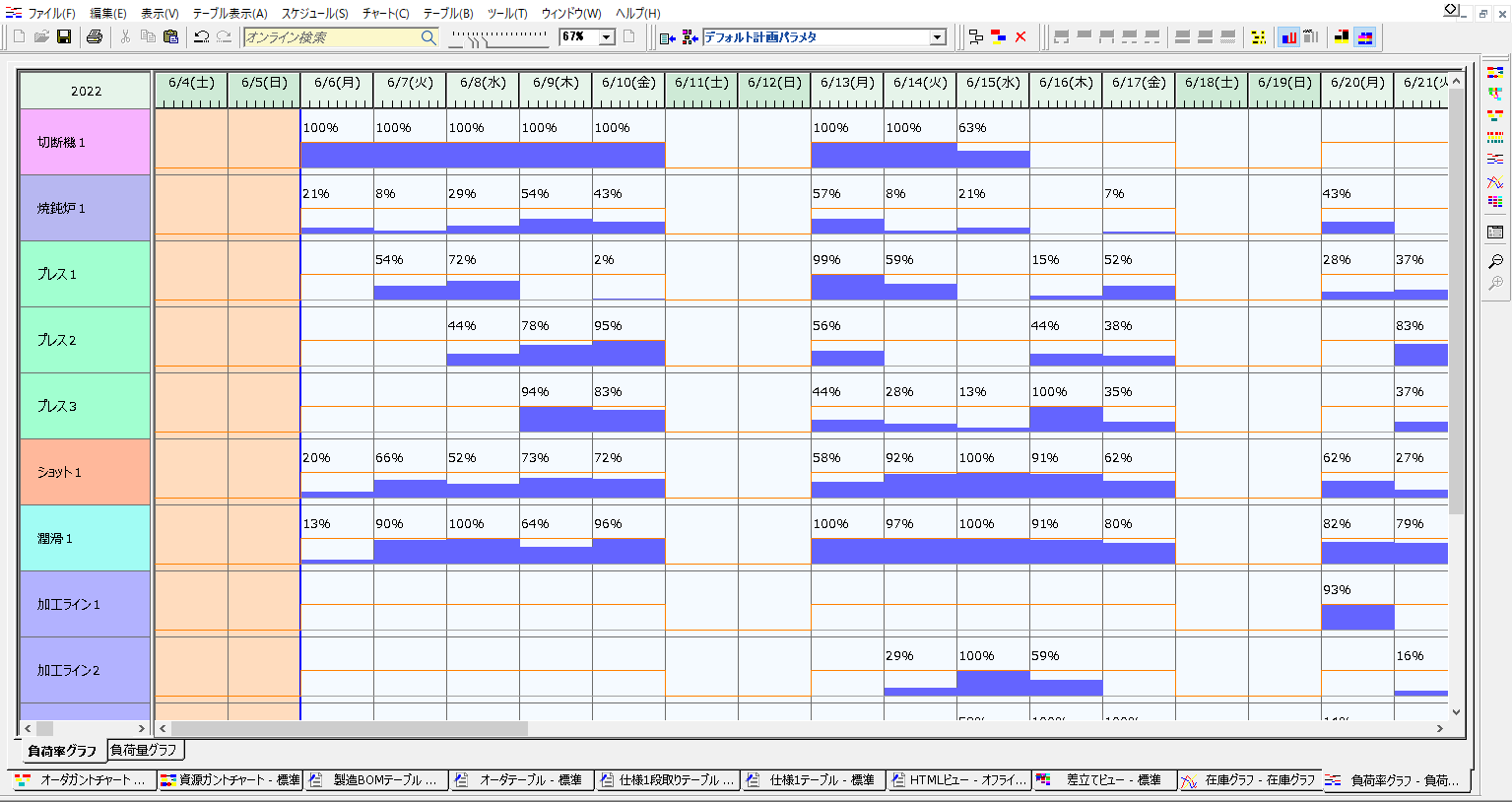Open the 67% zoom dropdown
Screen dimensions: 1512x802
(607, 37)
